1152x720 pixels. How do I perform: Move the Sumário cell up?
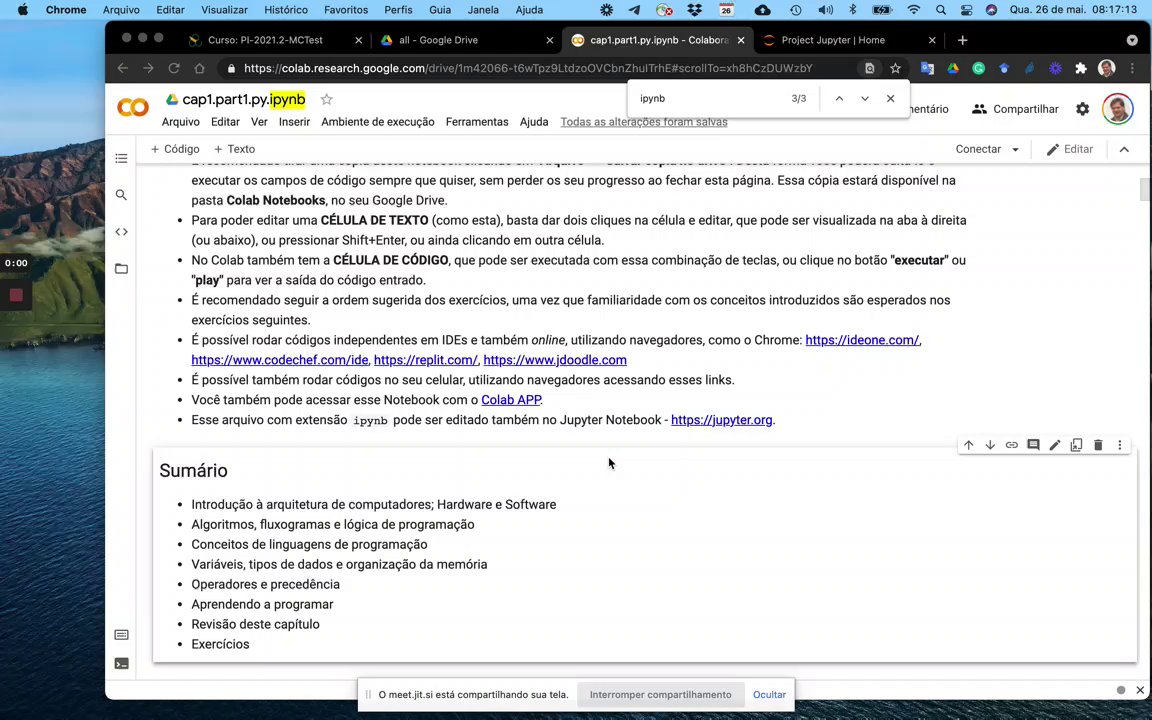[968, 444]
